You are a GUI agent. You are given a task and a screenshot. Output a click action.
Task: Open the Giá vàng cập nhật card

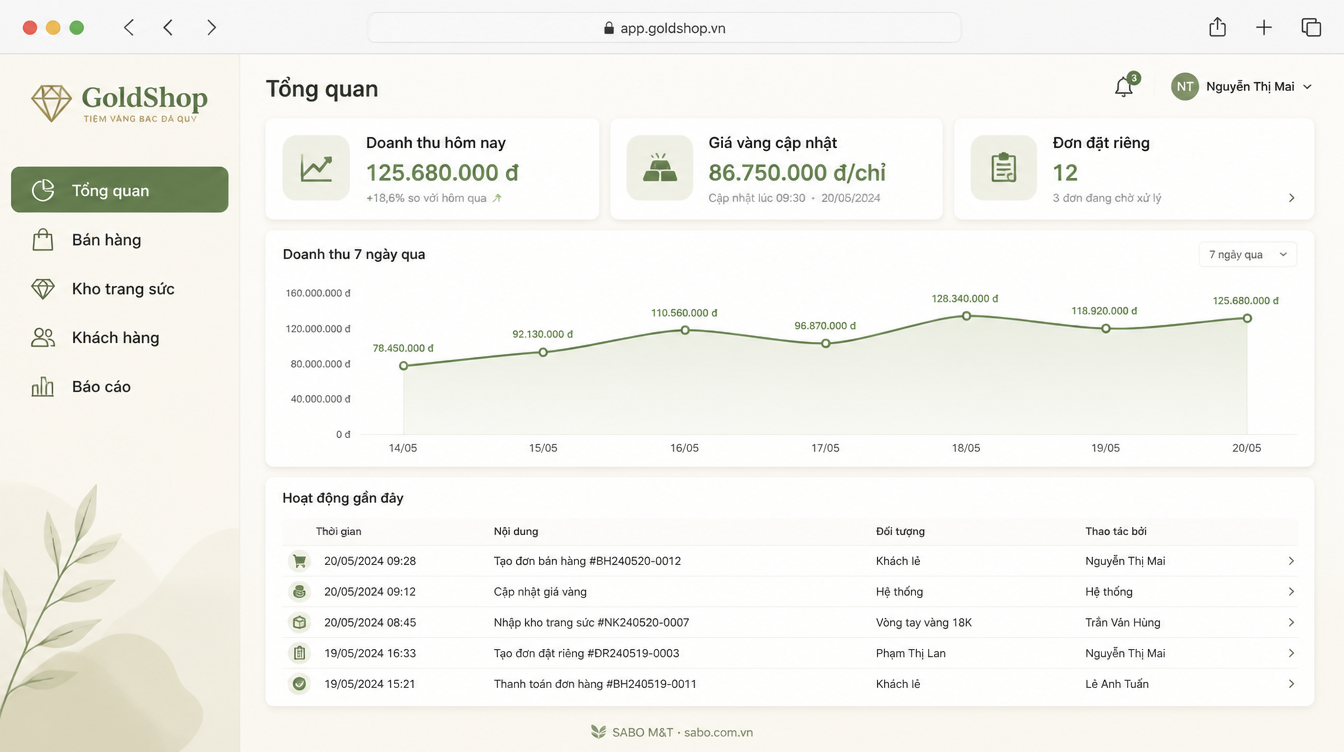click(x=776, y=169)
